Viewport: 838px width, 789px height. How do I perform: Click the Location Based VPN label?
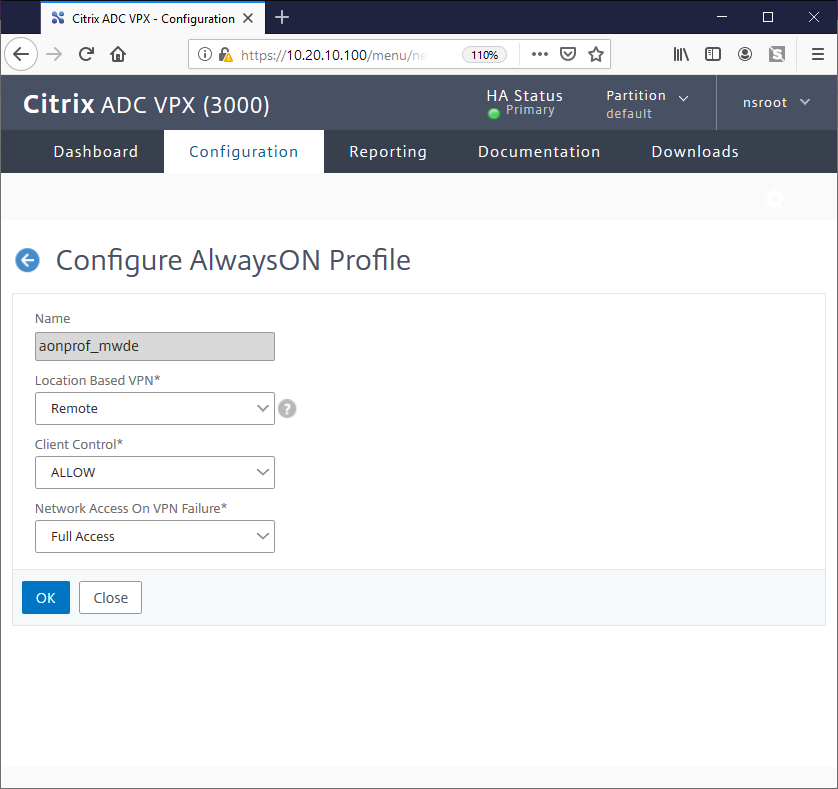(x=98, y=380)
